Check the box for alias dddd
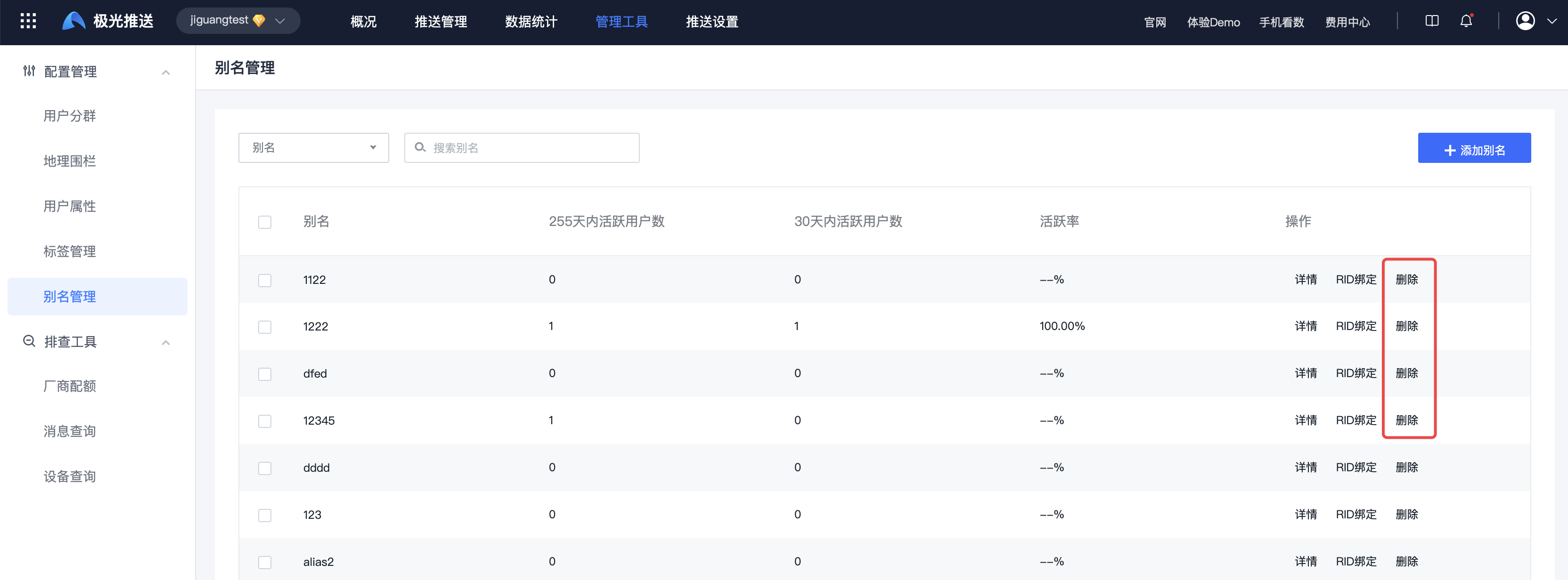This screenshot has height=580, width=1568. (265, 468)
